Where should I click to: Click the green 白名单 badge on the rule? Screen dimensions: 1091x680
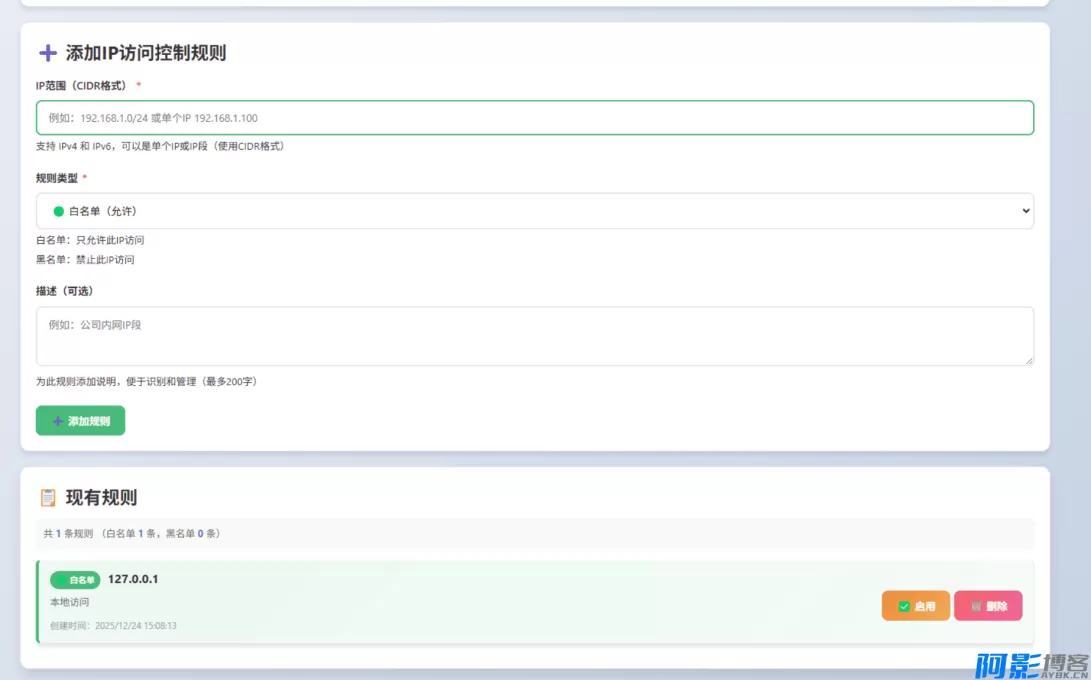pyautogui.click(x=74, y=579)
